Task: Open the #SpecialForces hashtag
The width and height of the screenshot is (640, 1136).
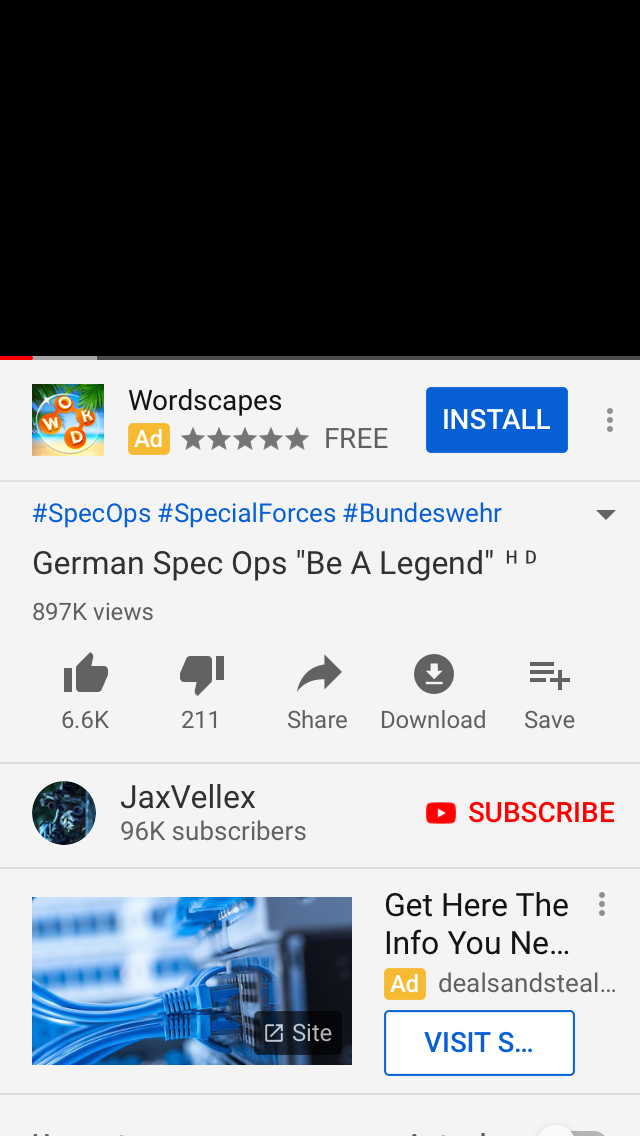Action: (x=246, y=514)
